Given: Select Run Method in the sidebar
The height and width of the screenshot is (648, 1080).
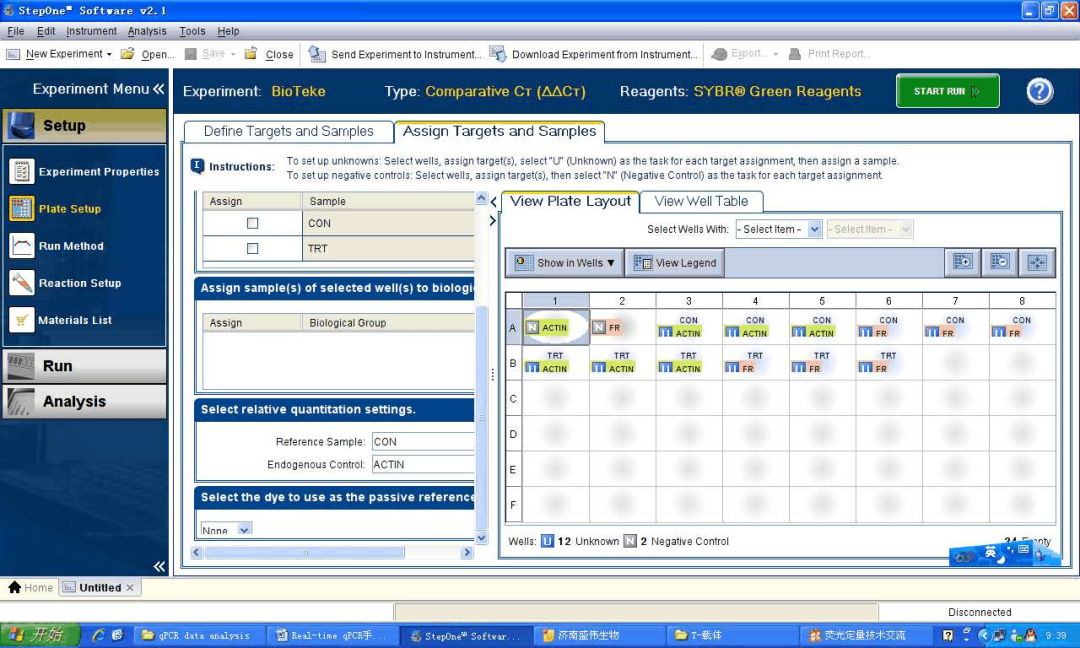Looking at the screenshot, I should point(70,246).
